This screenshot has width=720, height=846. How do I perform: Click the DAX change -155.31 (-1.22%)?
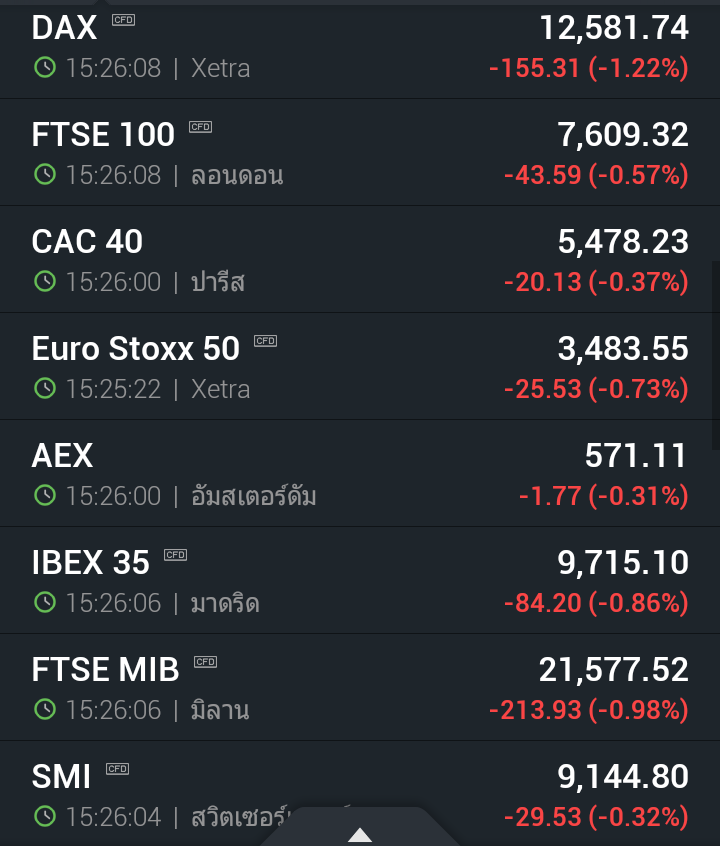588,68
